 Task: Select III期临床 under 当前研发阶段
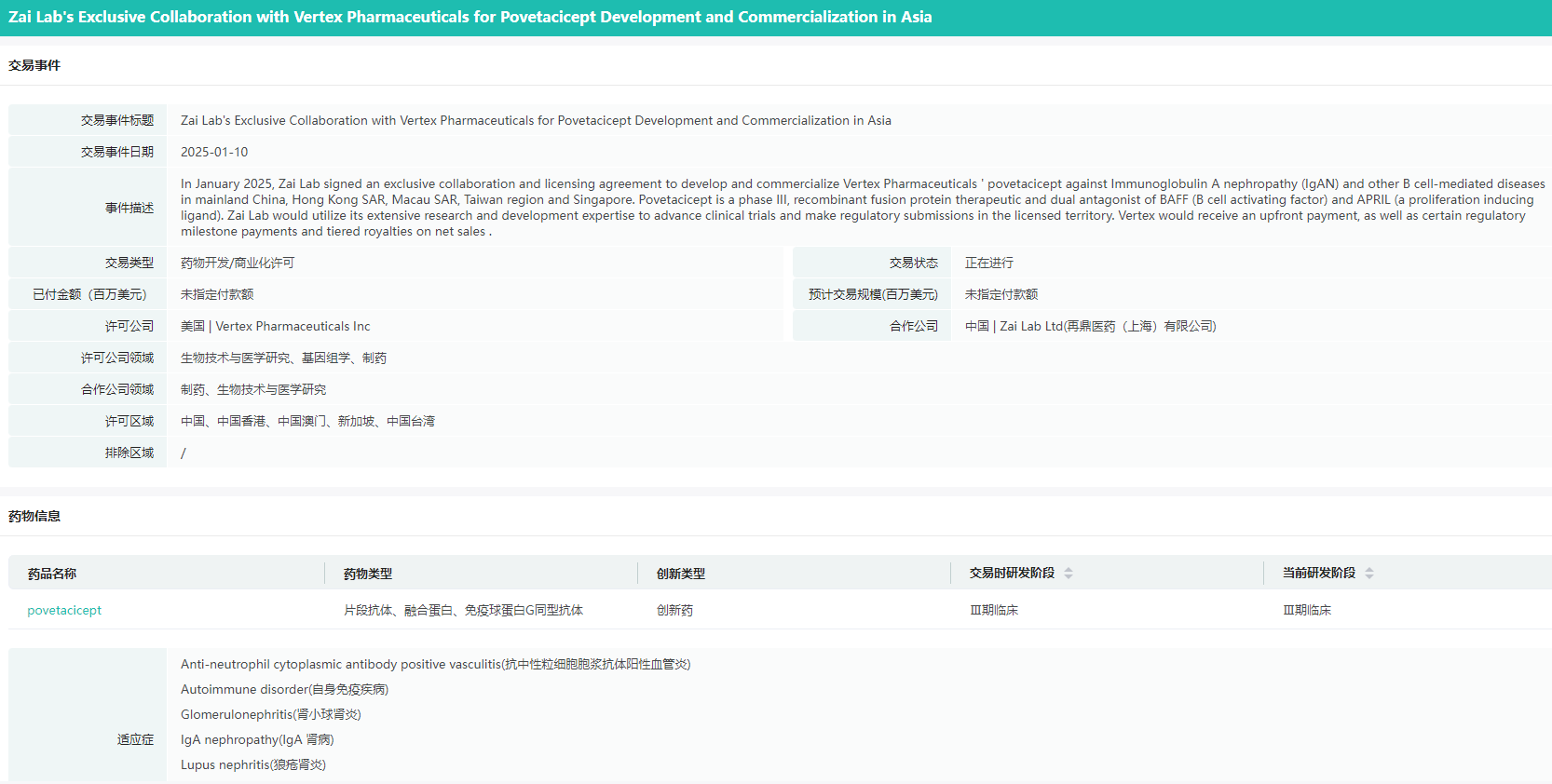[x=1307, y=610]
